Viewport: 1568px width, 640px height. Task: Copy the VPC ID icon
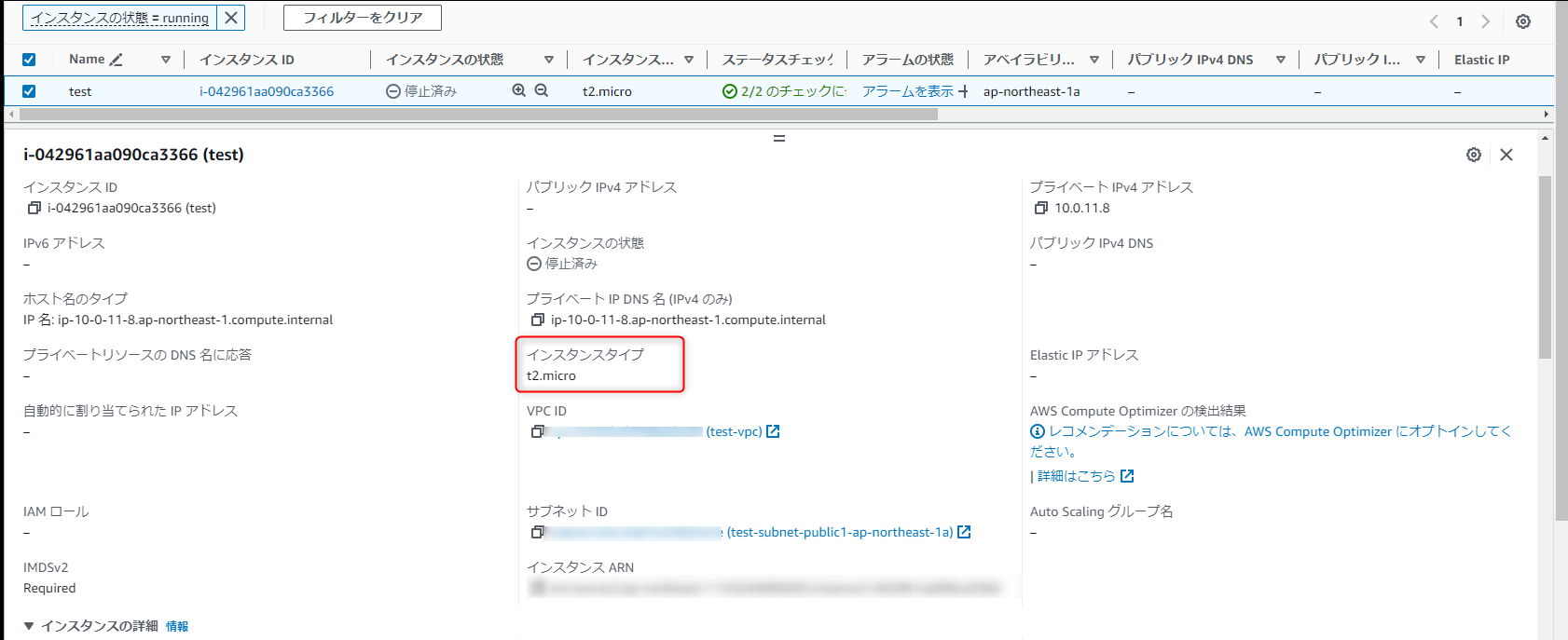click(x=538, y=431)
